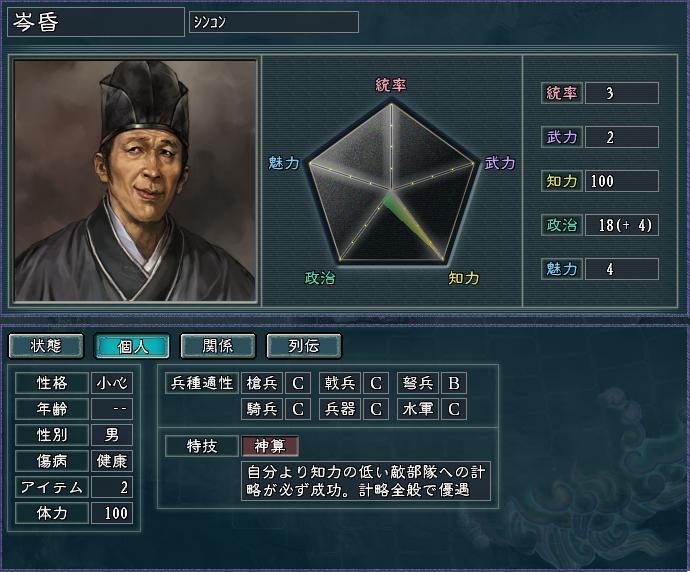Select the 魅力 stat label box

coord(562,269)
